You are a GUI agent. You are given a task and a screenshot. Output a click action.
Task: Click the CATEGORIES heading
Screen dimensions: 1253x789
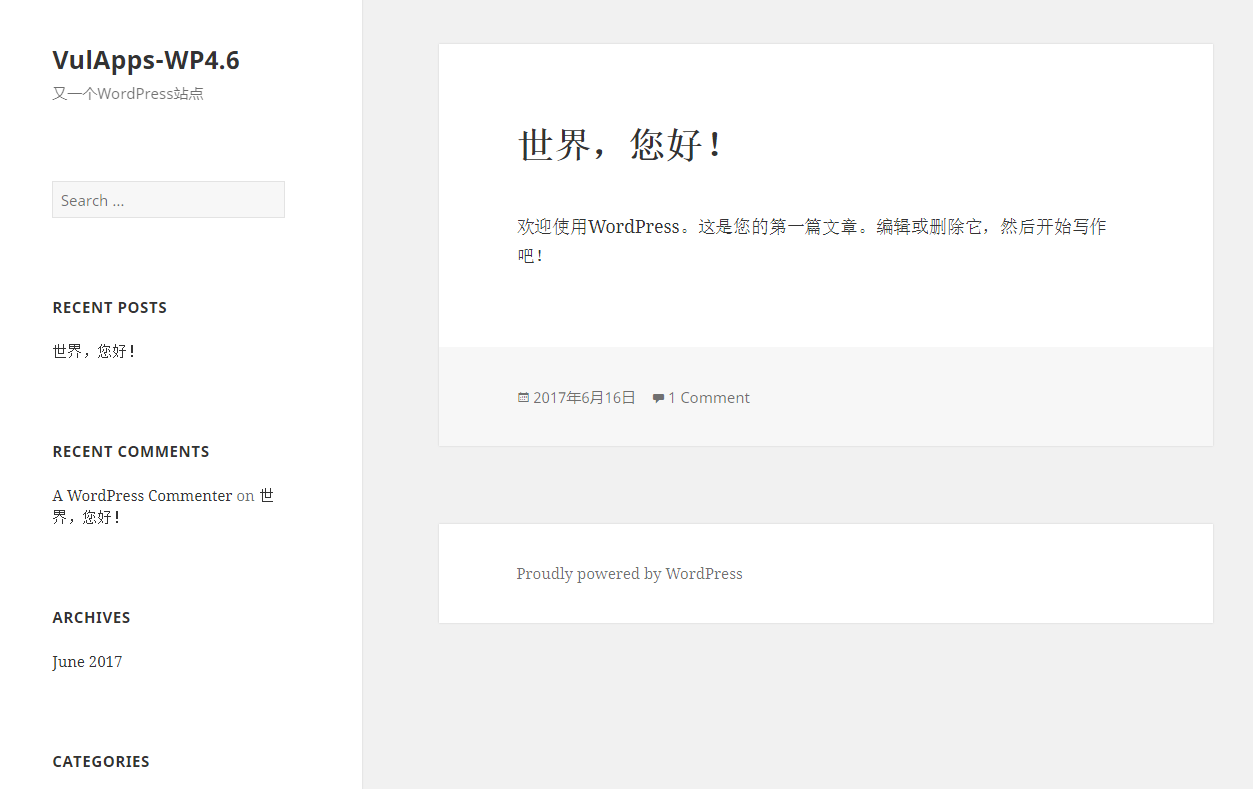101,762
